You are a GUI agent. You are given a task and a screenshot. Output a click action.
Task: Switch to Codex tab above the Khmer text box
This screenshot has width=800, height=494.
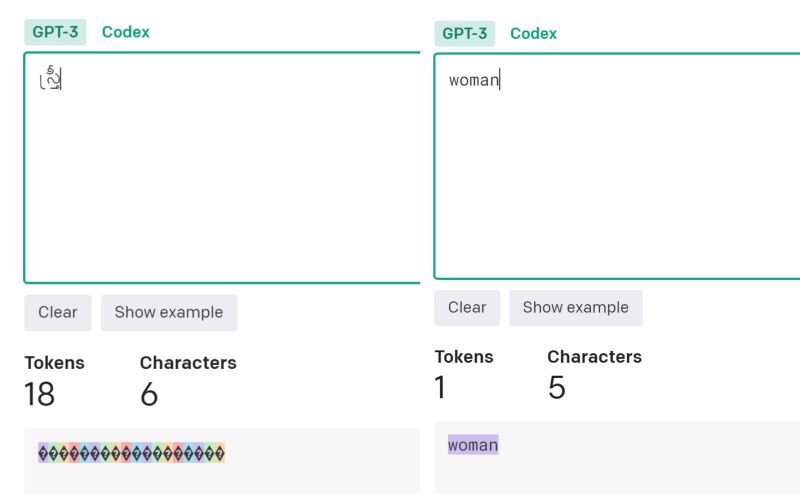click(126, 32)
